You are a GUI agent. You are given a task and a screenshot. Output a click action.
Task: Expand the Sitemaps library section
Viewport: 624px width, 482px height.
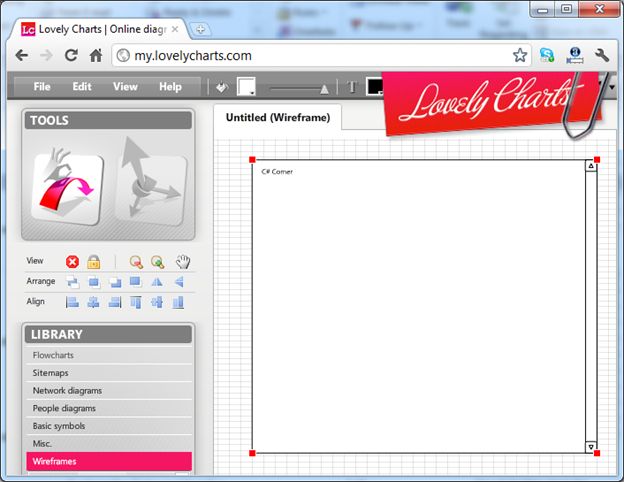point(109,373)
